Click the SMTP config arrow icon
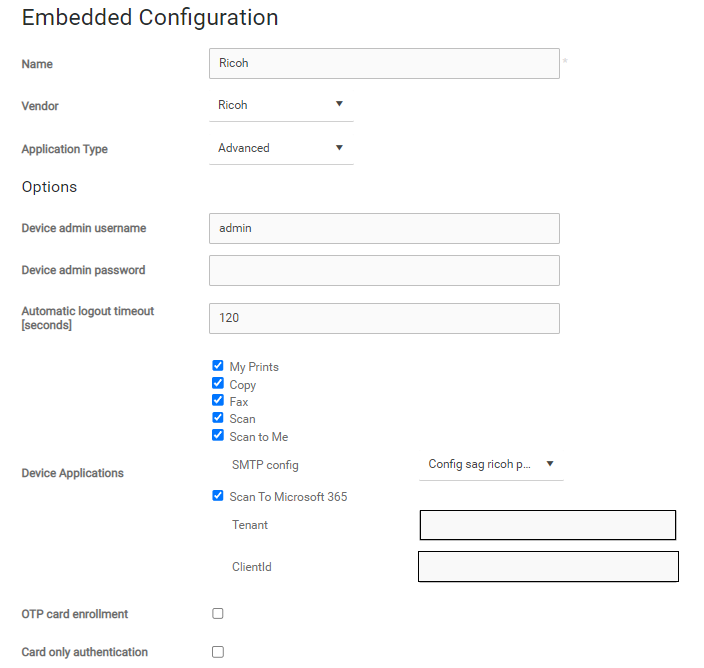The image size is (704, 668). pos(550,464)
